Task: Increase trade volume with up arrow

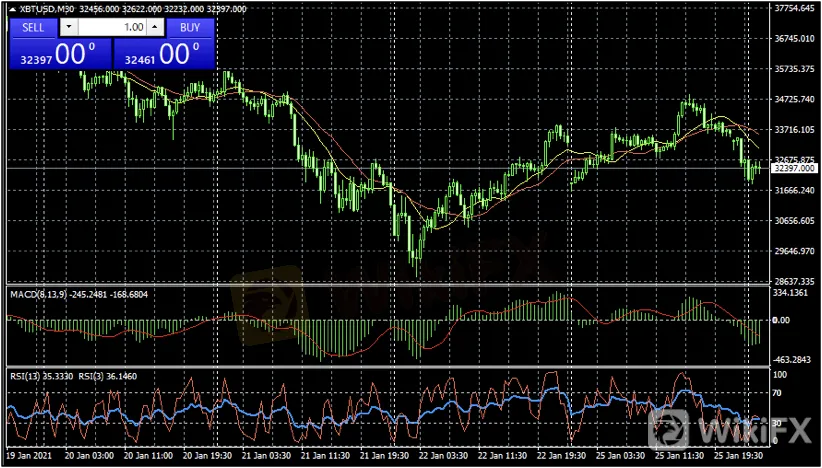Action: click(154, 28)
